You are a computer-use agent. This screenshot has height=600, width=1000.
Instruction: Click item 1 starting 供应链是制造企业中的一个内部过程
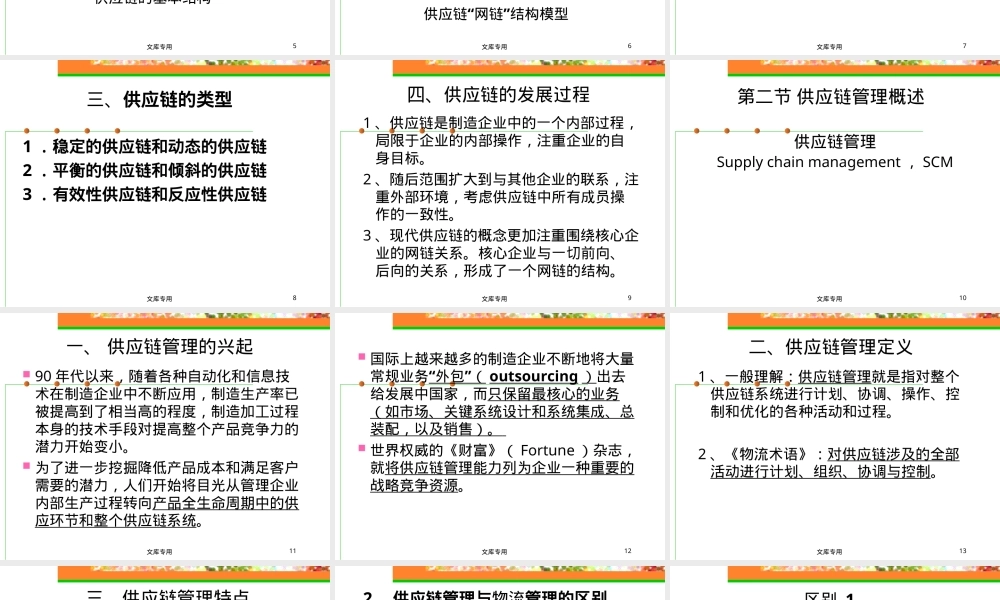click(x=501, y=140)
